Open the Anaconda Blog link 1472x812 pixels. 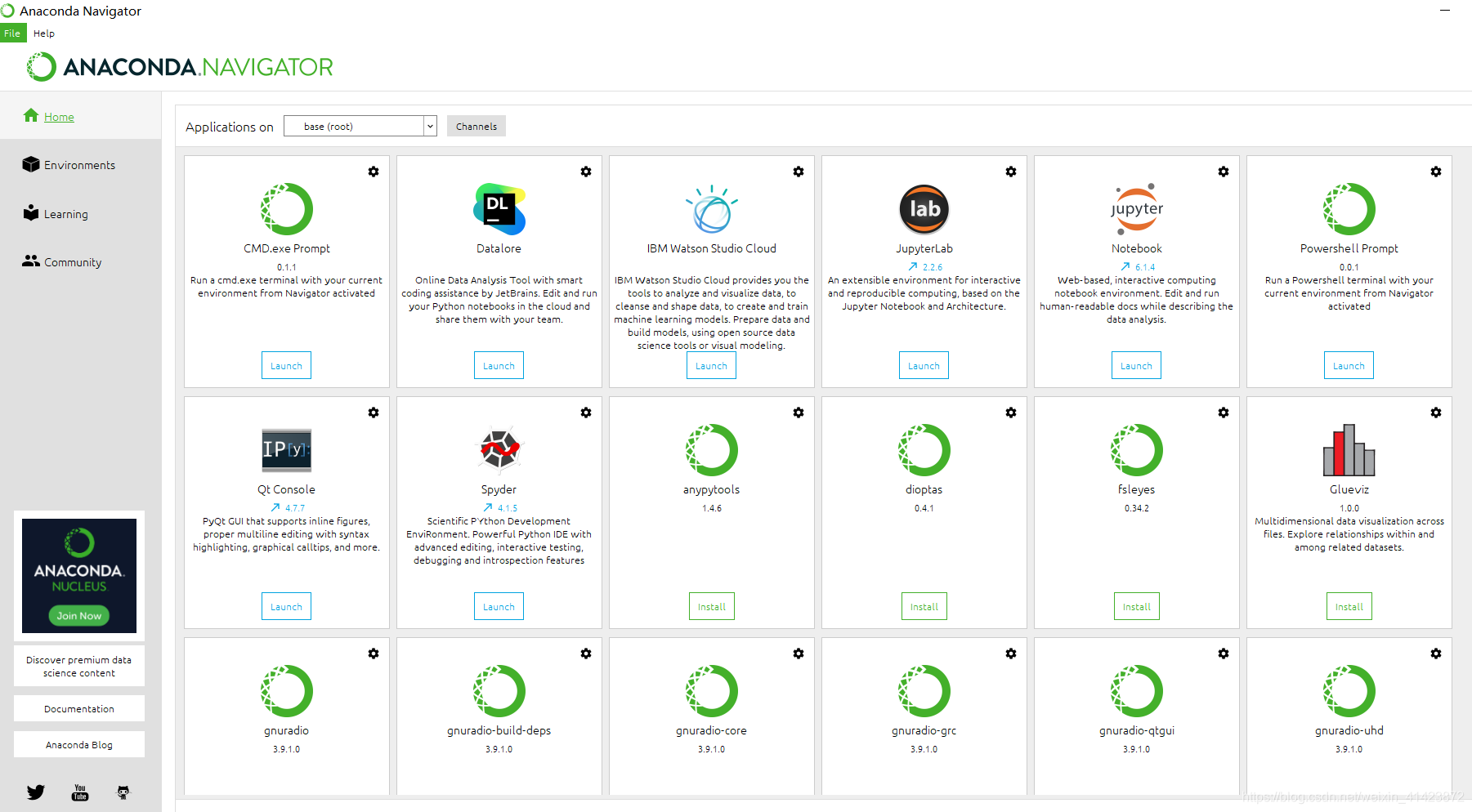click(79, 745)
